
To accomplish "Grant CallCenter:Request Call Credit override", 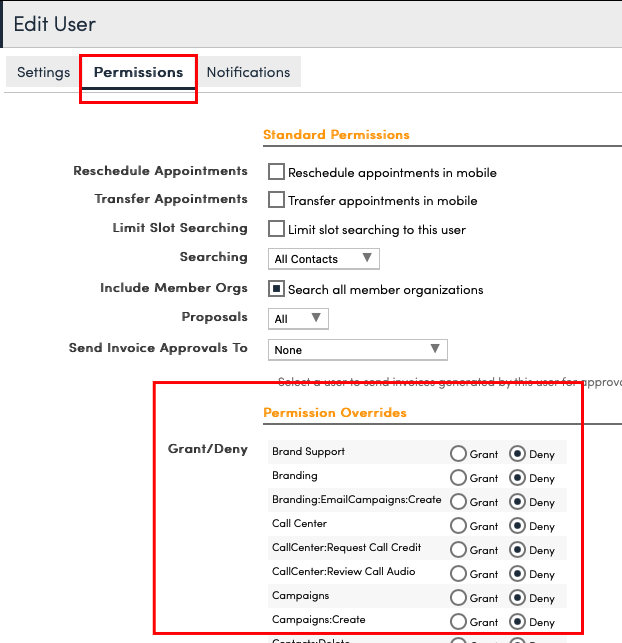I will coord(459,549).
